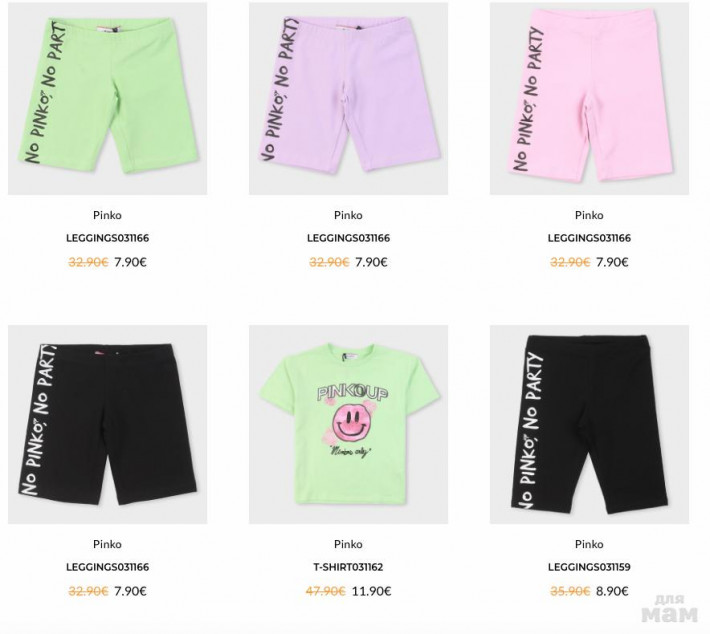Click the 11.90€ price of the T-shirt

click(x=372, y=591)
